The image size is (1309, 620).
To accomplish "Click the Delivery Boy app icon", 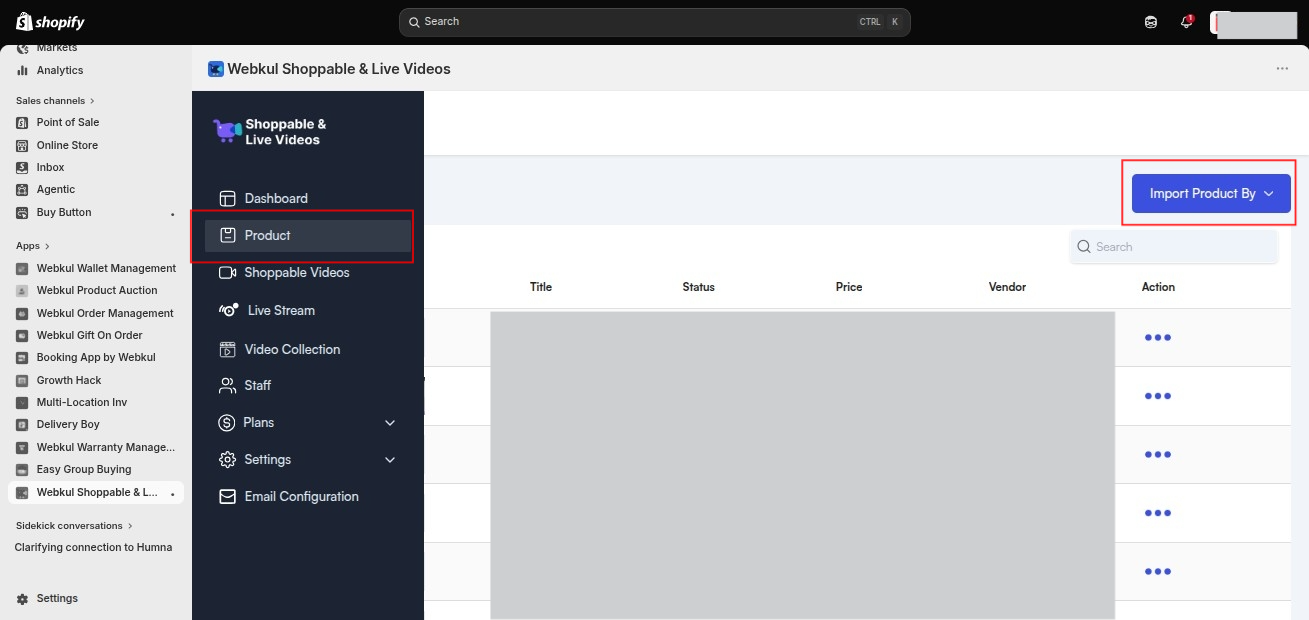I will point(22,424).
